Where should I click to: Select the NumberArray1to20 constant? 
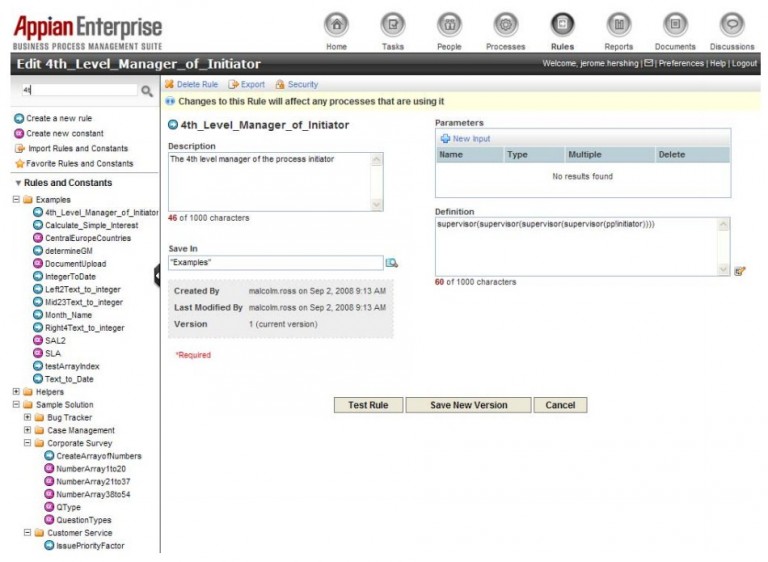tap(91, 468)
